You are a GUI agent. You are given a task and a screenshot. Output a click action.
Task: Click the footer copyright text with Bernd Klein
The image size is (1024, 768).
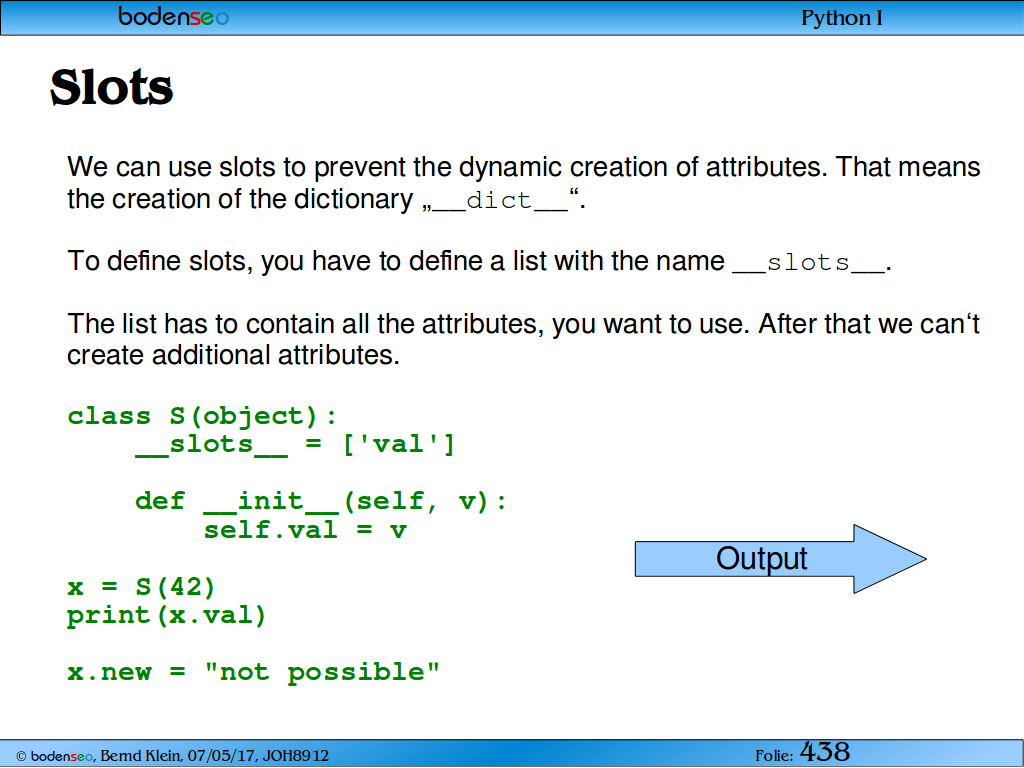tap(172, 756)
